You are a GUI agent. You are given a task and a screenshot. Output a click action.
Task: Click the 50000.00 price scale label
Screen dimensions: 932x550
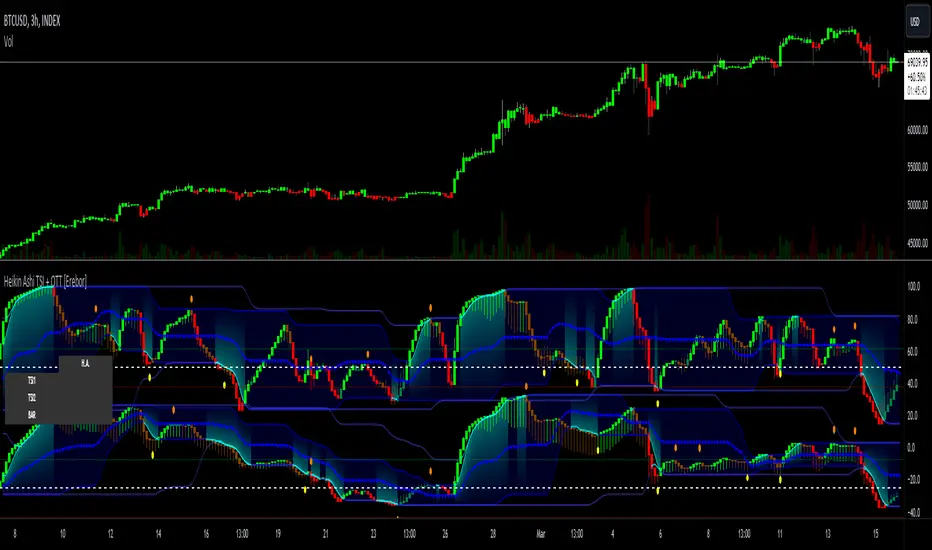coord(916,205)
